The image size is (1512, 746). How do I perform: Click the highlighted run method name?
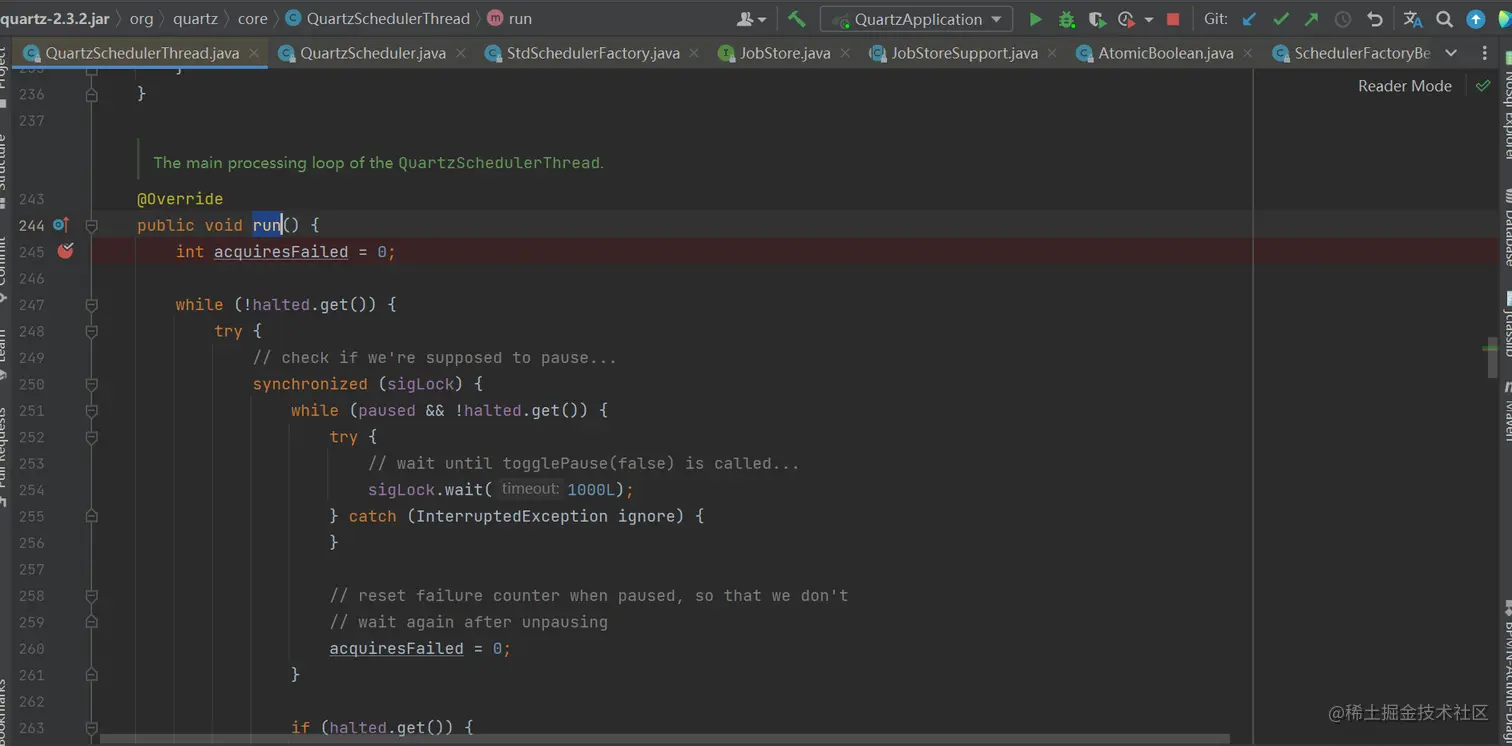[267, 225]
